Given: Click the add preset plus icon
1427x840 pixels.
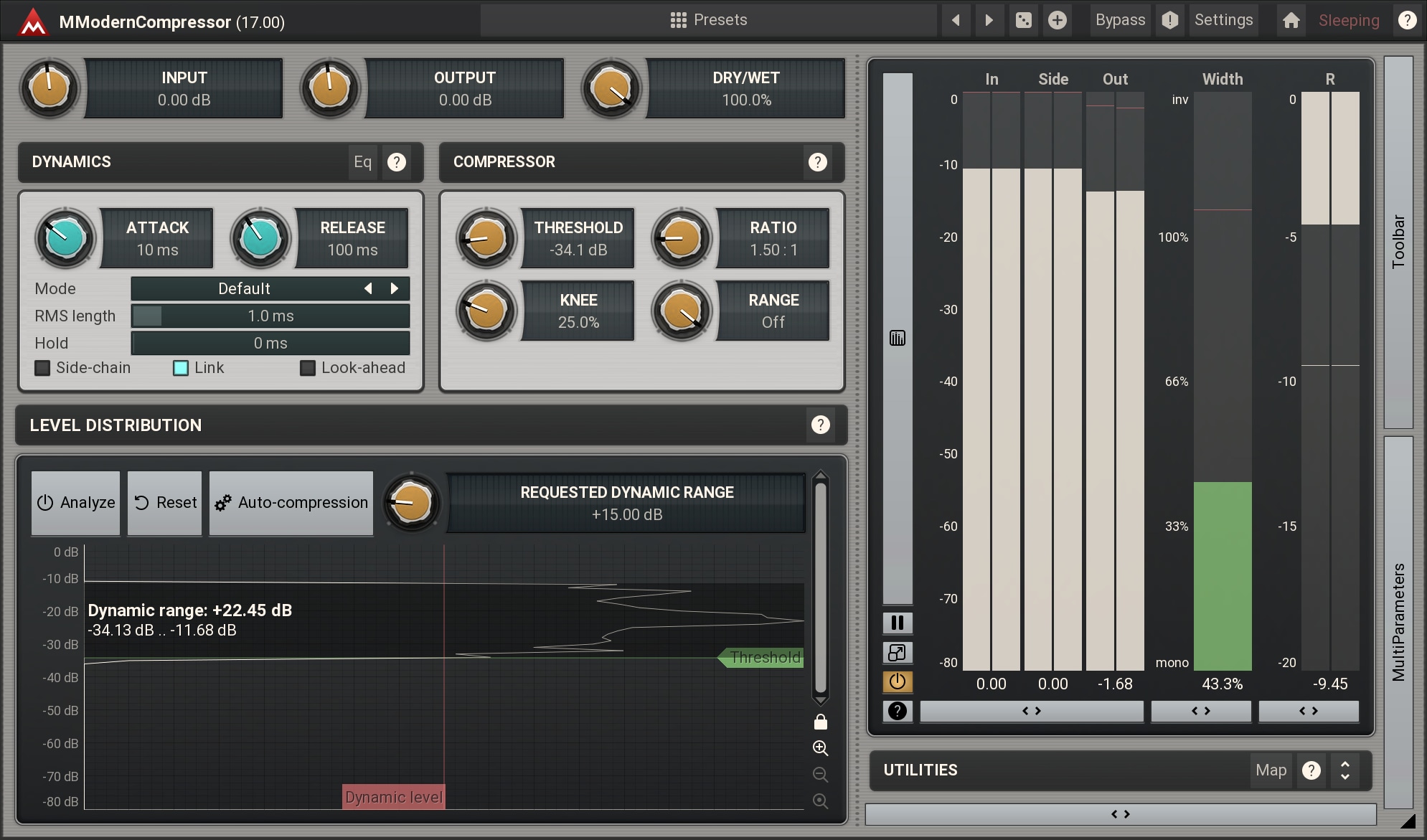Looking at the screenshot, I should click(x=1057, y=20).
